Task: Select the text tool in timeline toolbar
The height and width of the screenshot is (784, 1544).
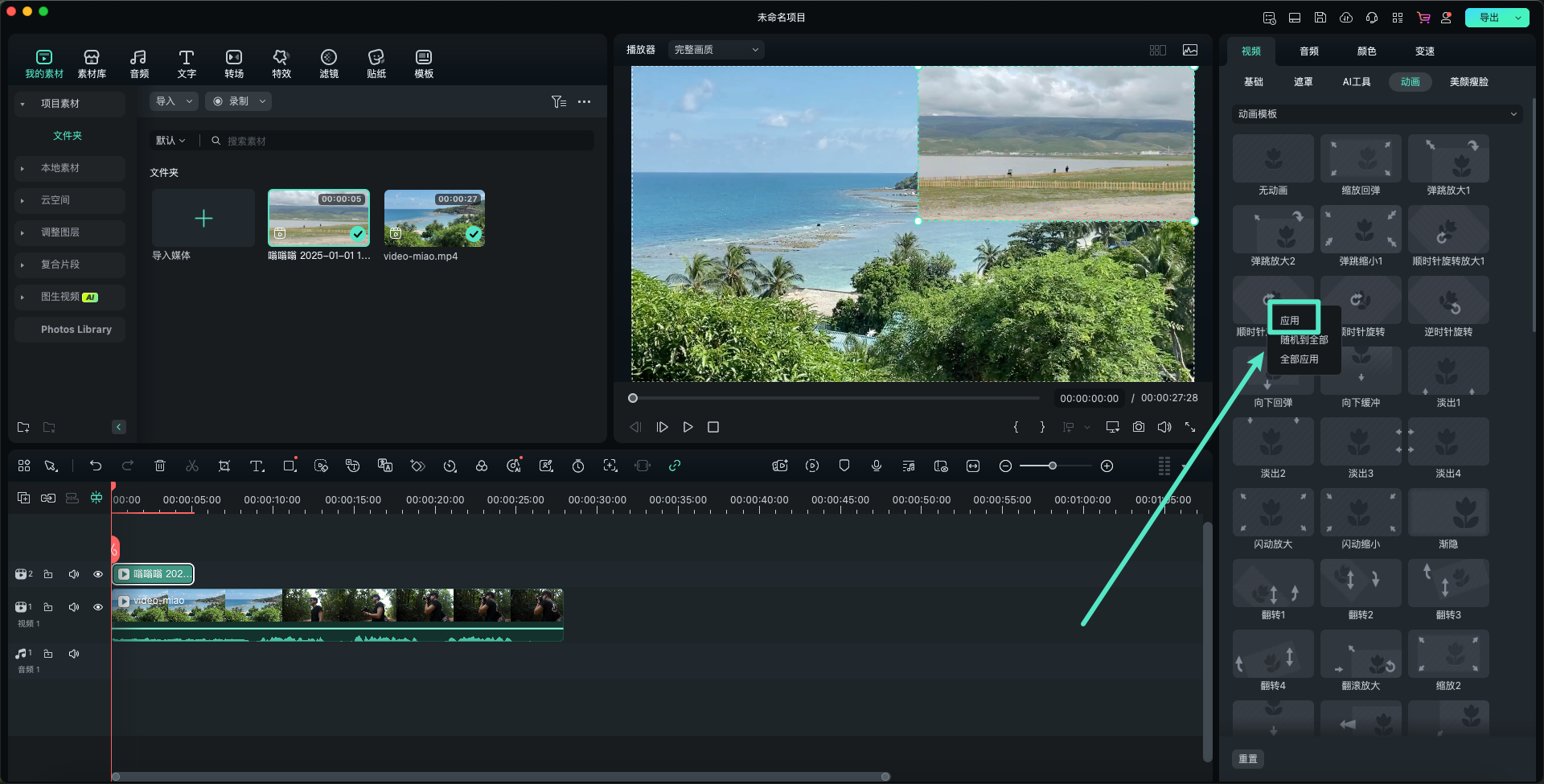Action: [x=257, y=466]
